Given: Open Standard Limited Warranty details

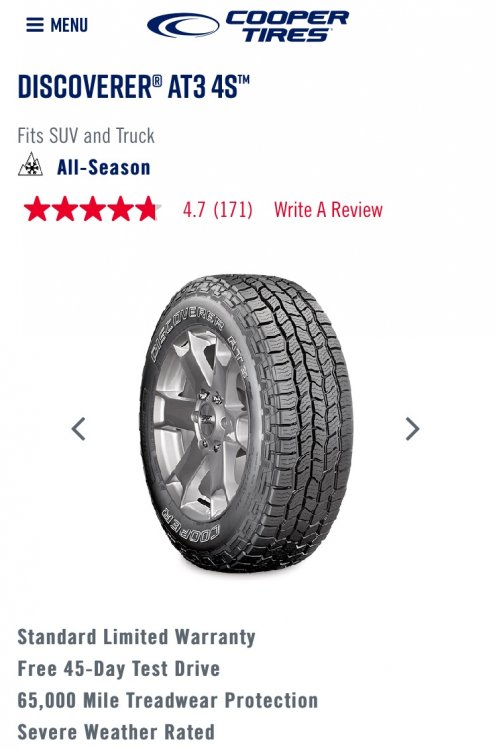Looking at the screenshot, I should (x=136, y=637).
